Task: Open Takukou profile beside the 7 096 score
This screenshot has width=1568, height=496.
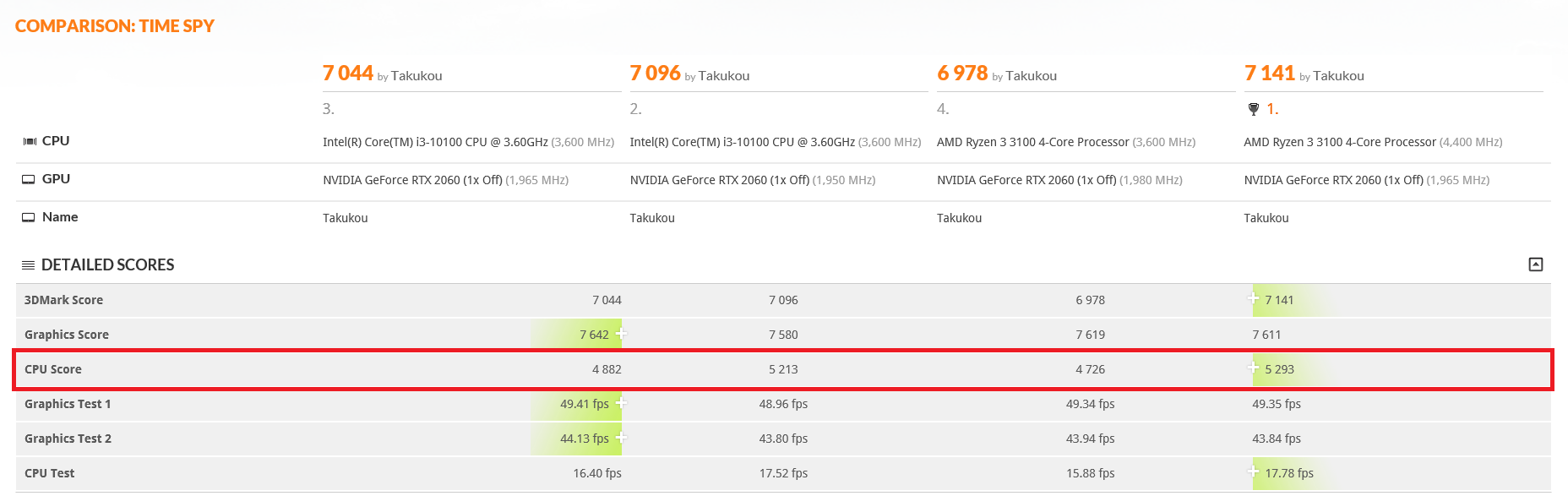Action: coord(724,76)
